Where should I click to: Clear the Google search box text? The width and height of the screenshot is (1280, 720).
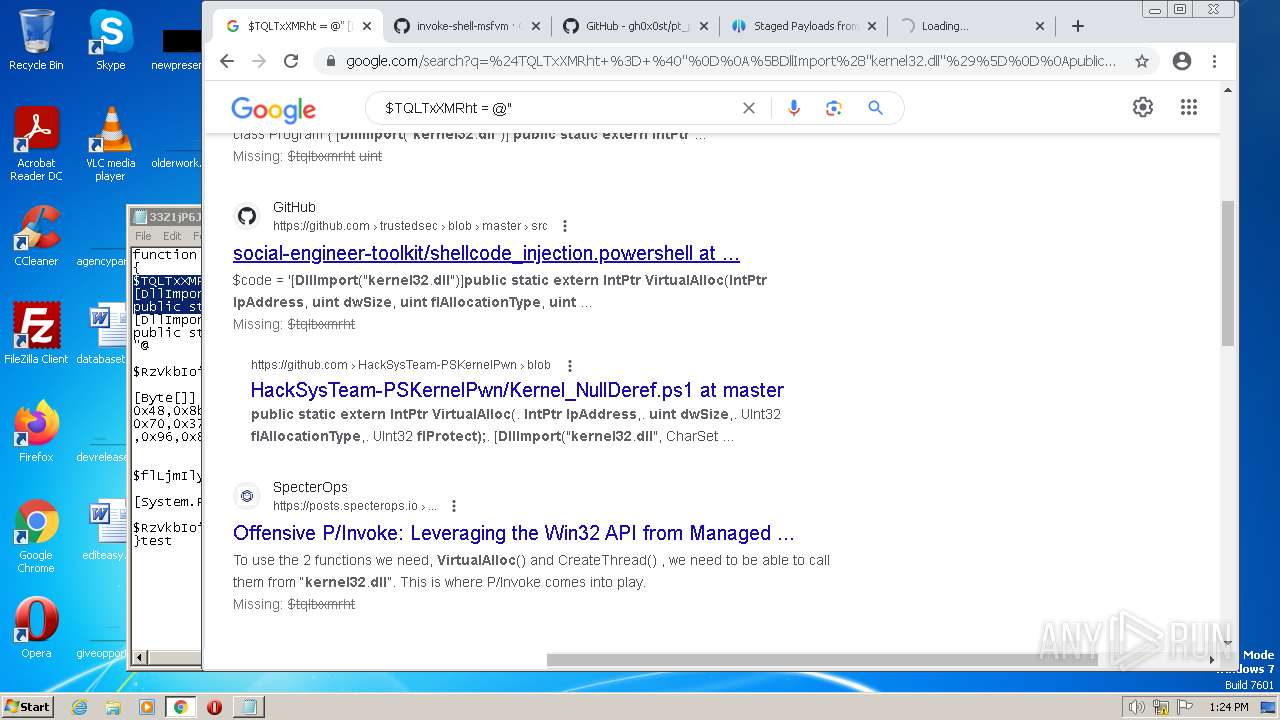pyautogui.click(x=748, y=108)
